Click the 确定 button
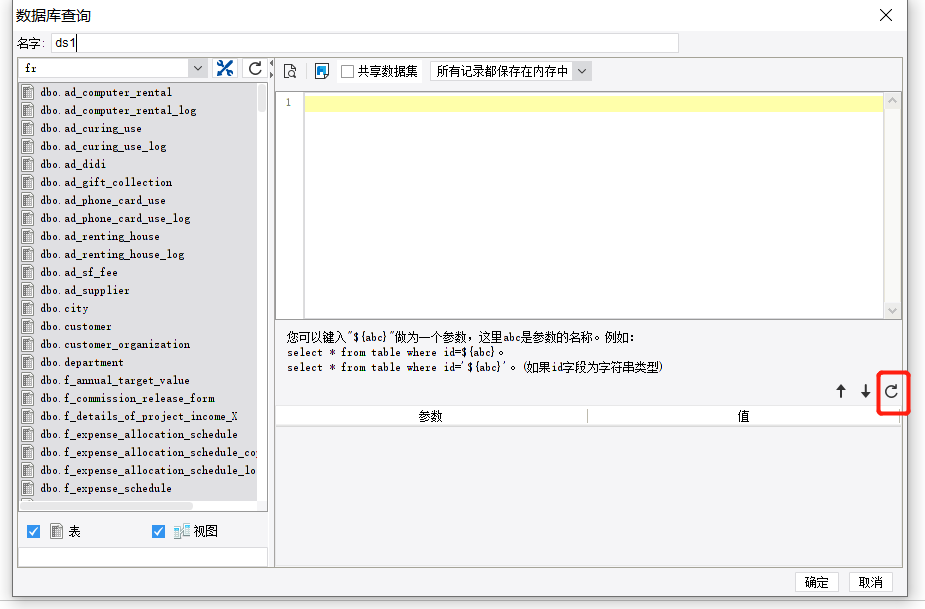The width and height of the screenshot is (925, 609). pyautogui.click(x=816, y=582)
